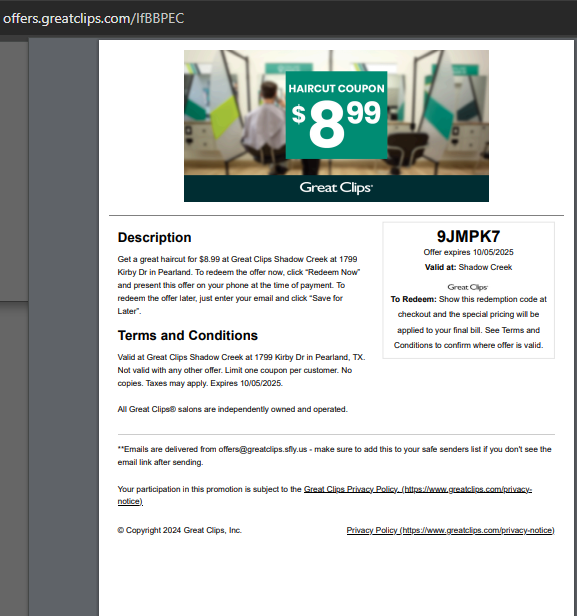Click the Copyright 2024 Great Clips, Inc. text
The width and height of the screenshot is (577, 616).
click(180, 530)
